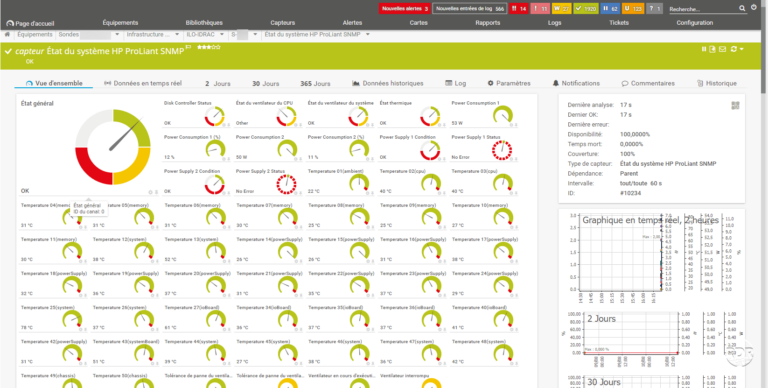The height and width of the screenshot is (388, 768).
Task: Switch to the Données en temps réel tab
Action: [x=143, y=83]
